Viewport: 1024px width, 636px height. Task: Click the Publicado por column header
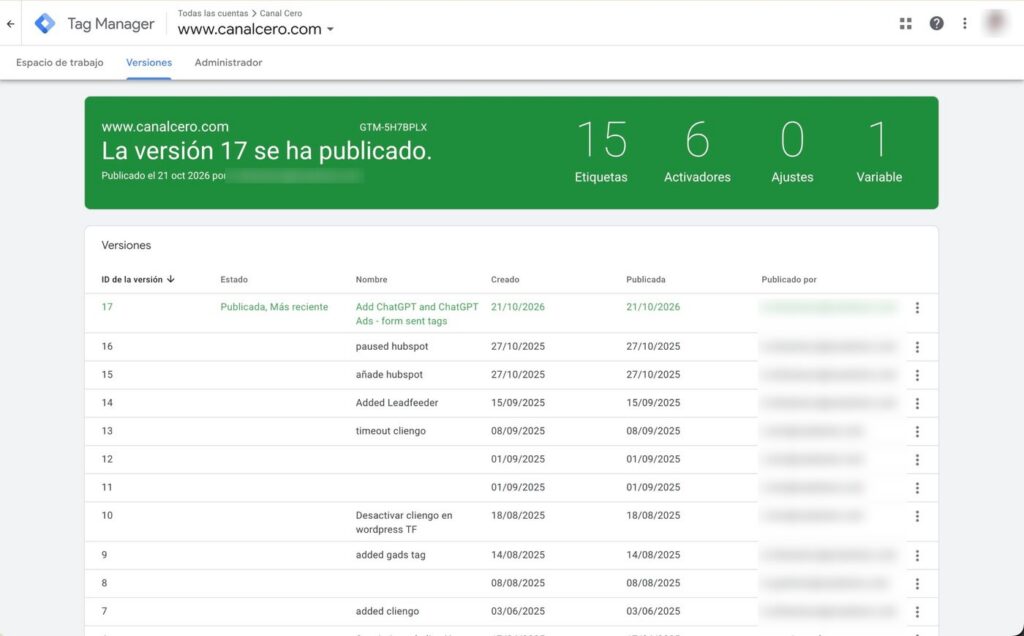[x=789, y=279]
